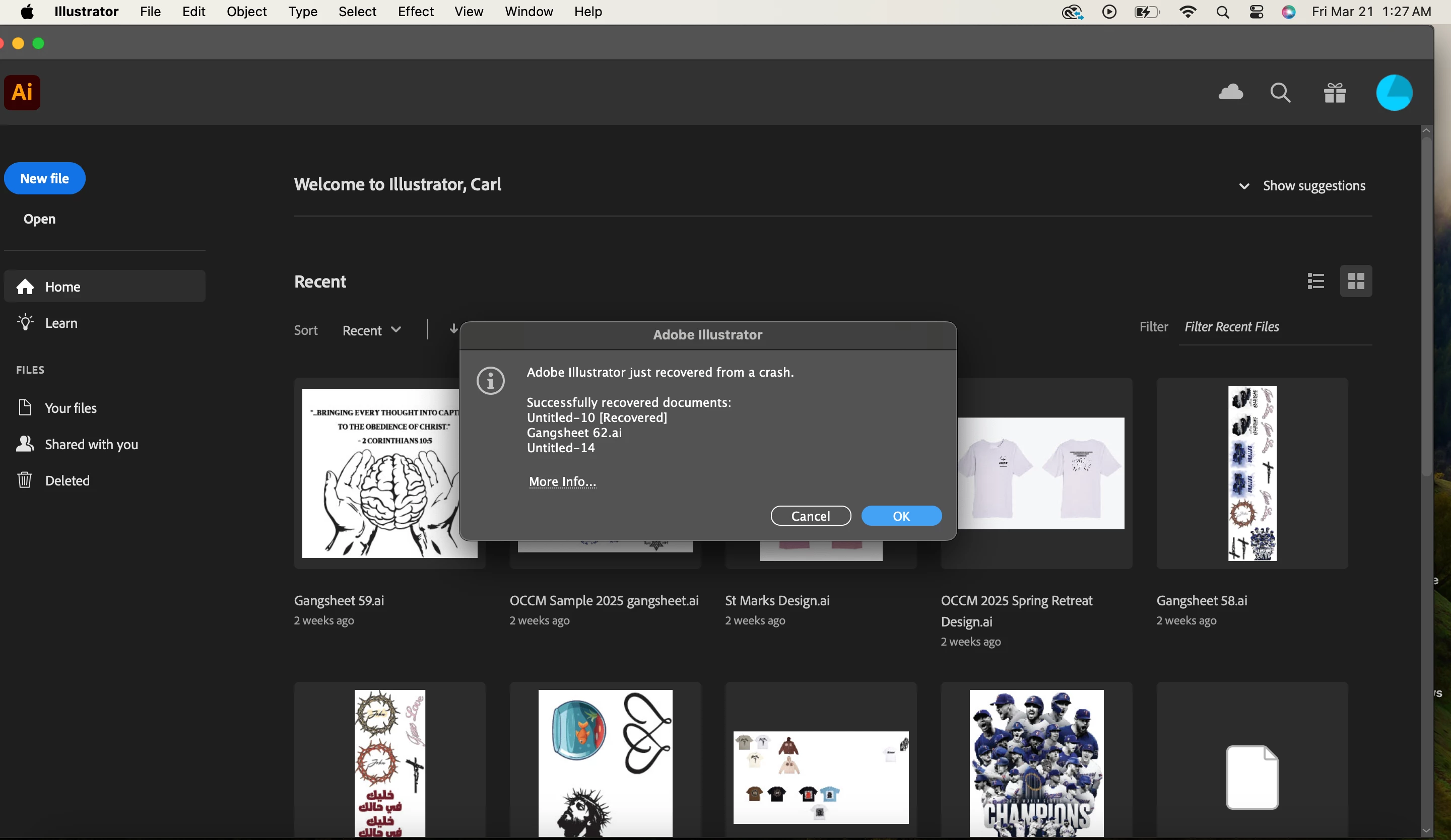Open the Window menu

(528, 12)
